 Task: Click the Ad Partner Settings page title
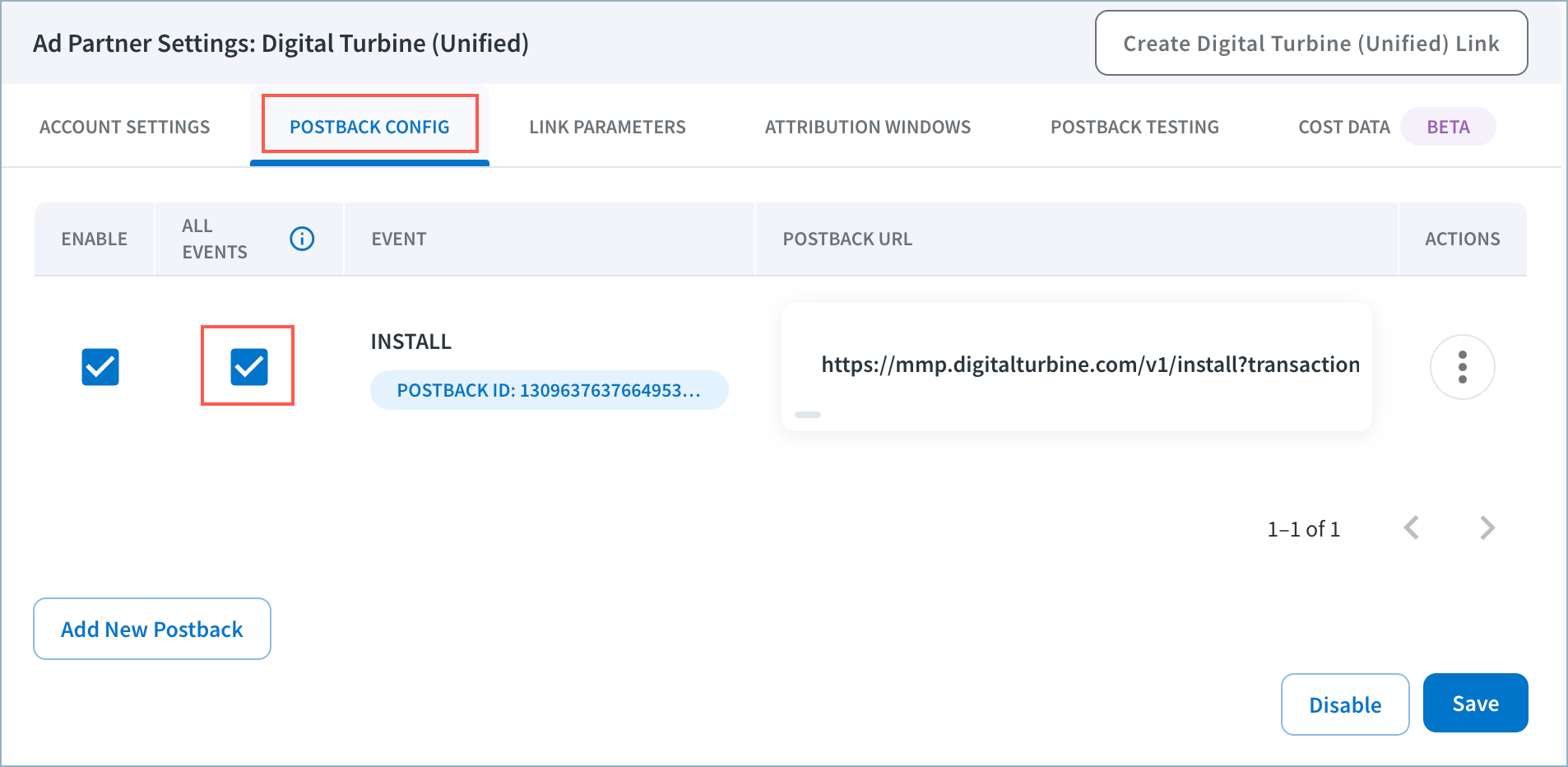(281, 43)
